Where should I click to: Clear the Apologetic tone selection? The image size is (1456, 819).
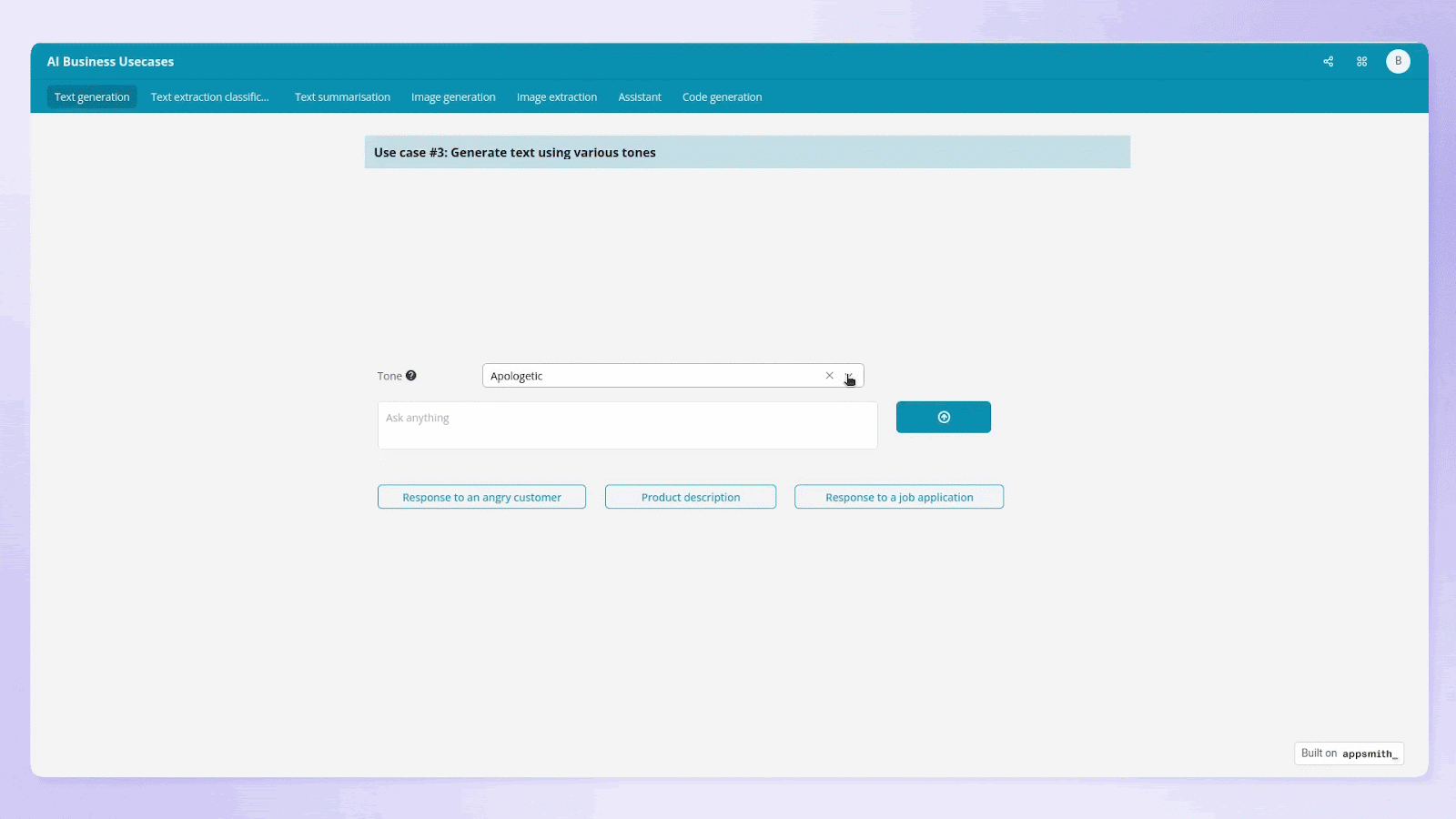(829, 376)
